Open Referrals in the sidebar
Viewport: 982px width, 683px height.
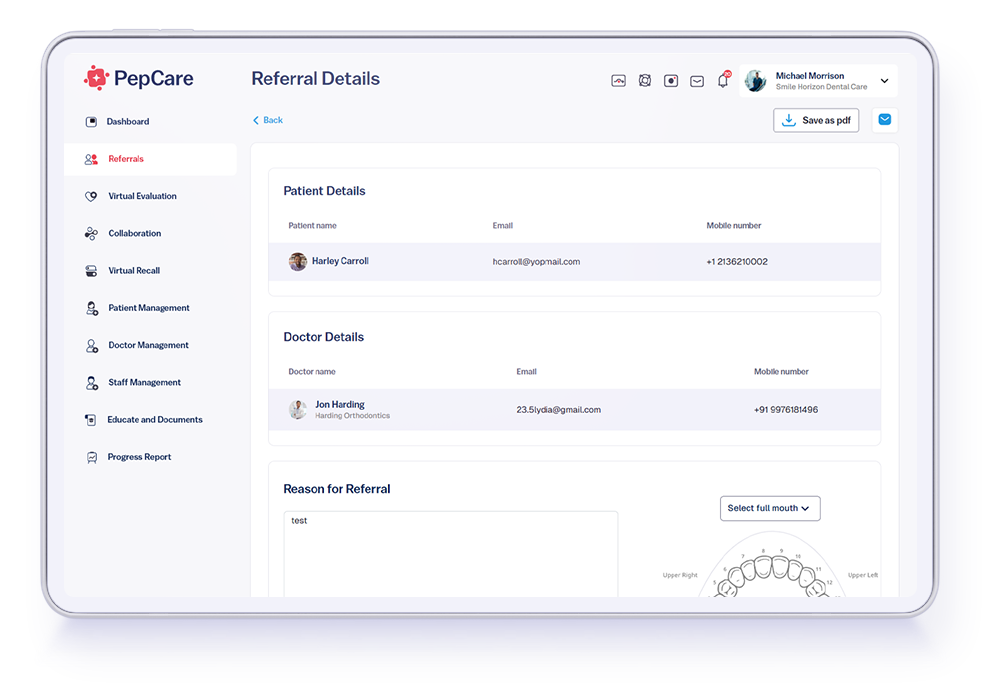click(x=150, y=159)
